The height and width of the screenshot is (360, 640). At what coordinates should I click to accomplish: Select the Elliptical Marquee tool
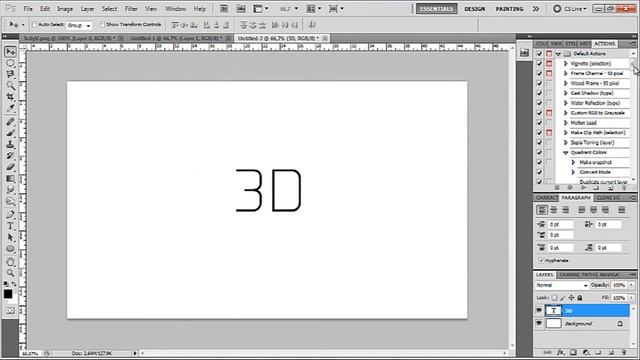click(10, 63)
